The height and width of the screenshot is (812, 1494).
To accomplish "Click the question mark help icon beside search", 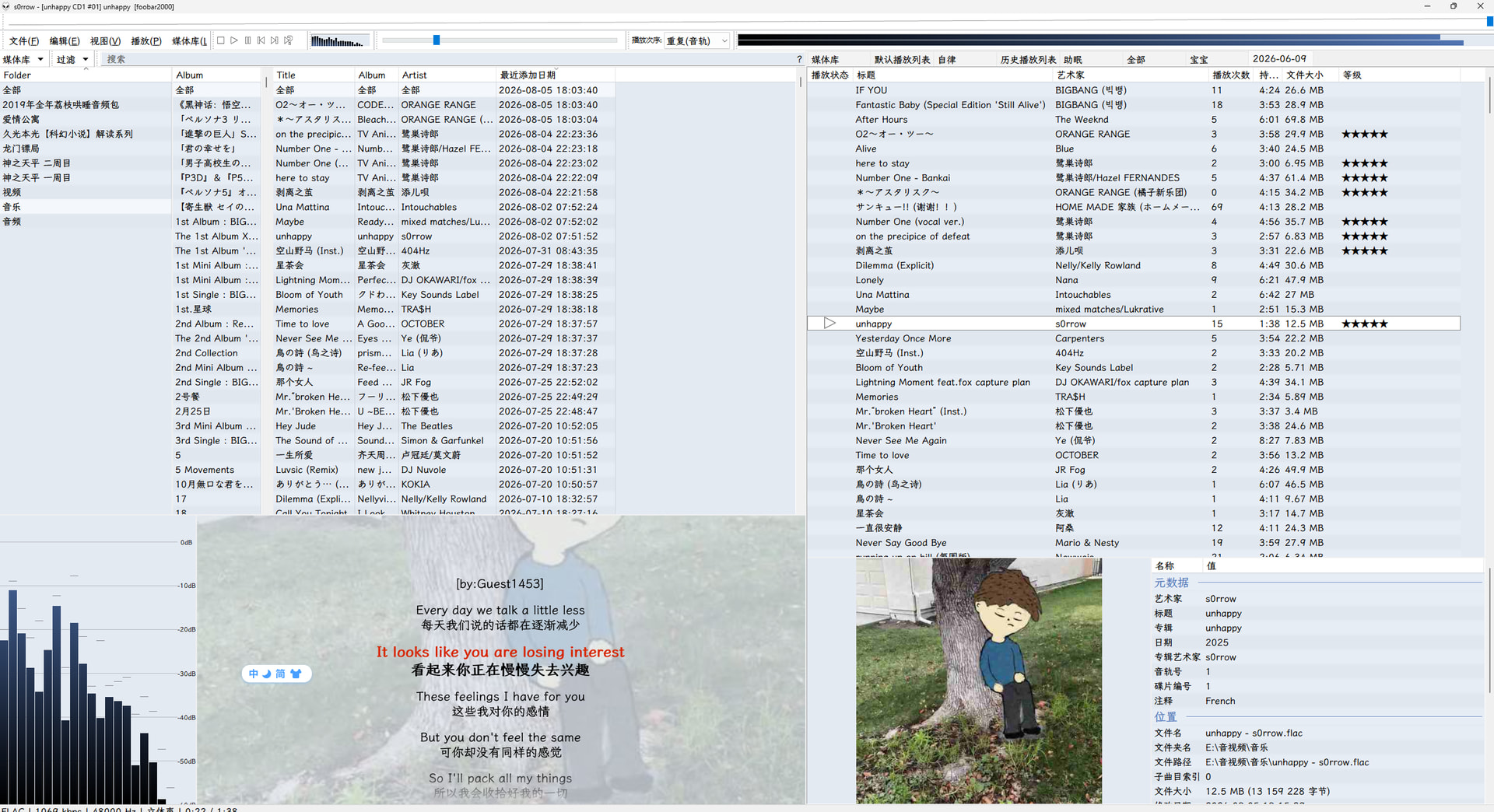I will [799, 59].
